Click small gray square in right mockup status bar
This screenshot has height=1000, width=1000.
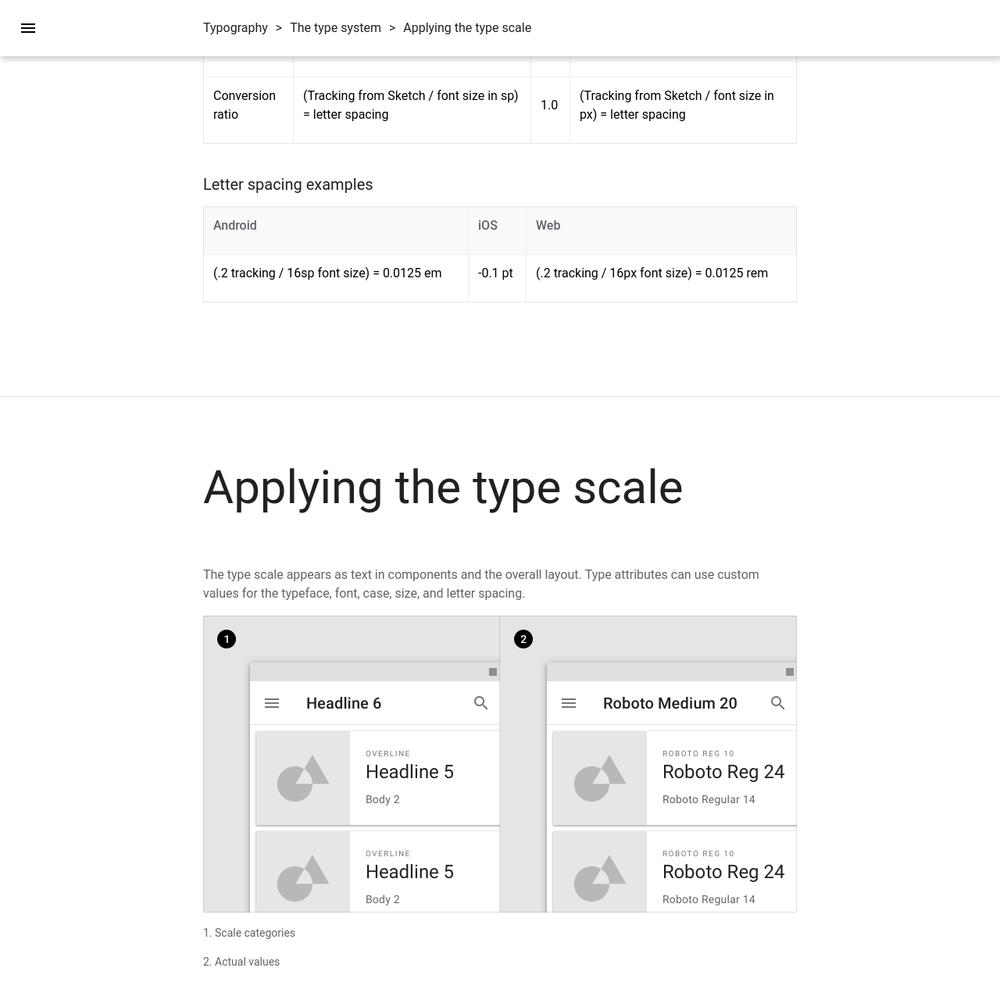[790, 672]
